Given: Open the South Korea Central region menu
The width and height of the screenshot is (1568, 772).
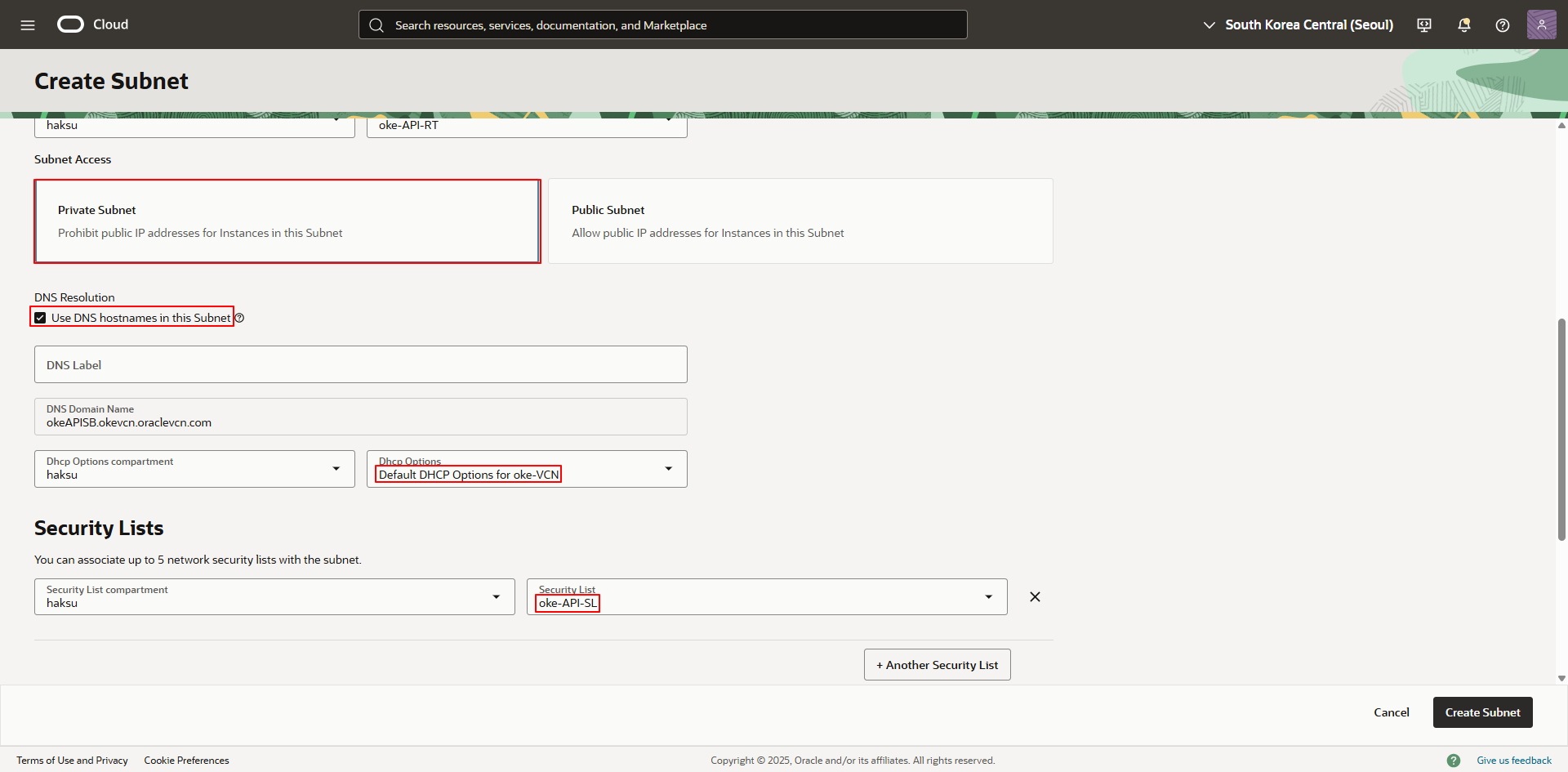Looking at the screenshot, I should click(x=1298, y=25).
